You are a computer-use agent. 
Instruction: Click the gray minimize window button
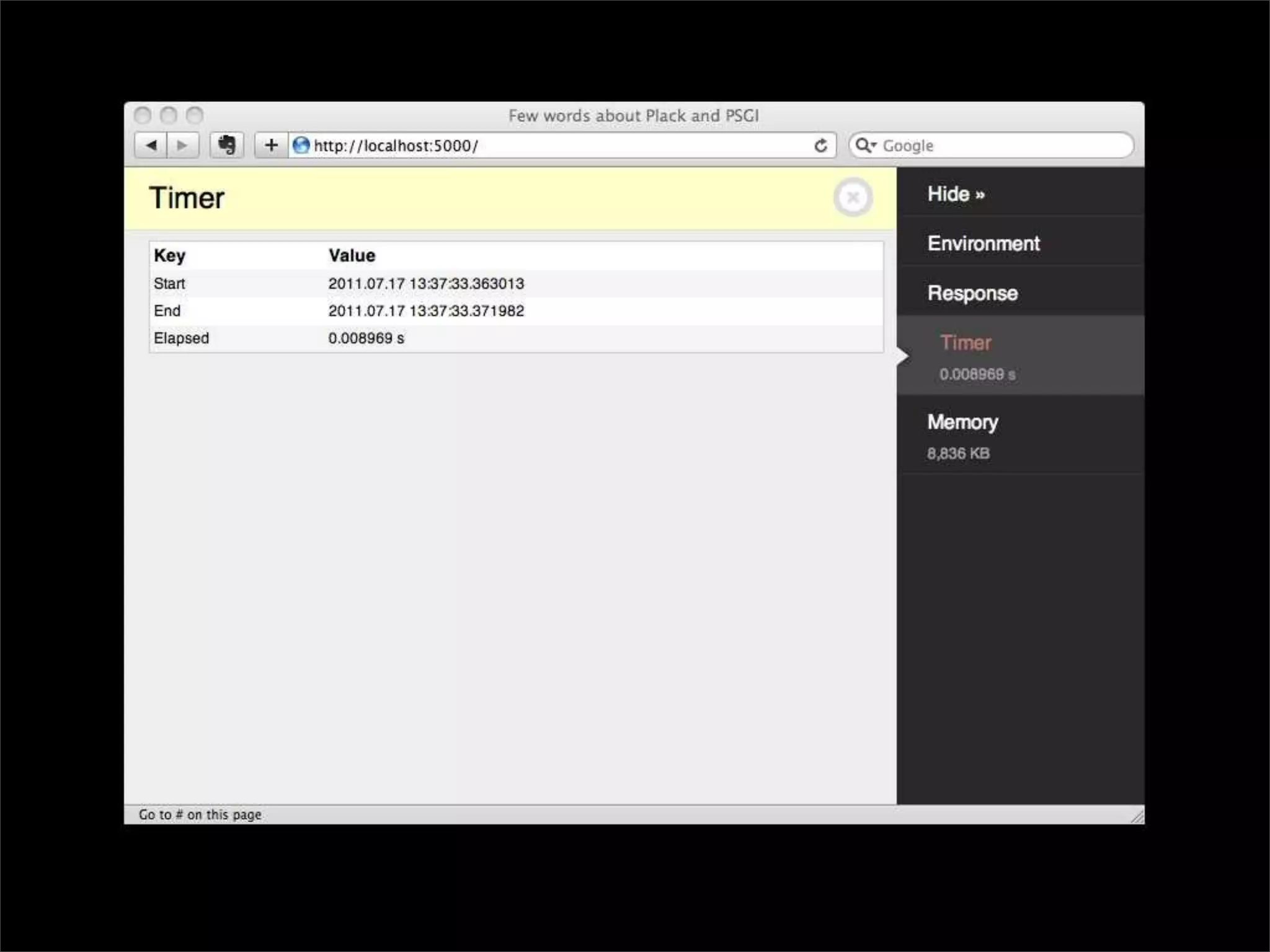pos(169,115)
